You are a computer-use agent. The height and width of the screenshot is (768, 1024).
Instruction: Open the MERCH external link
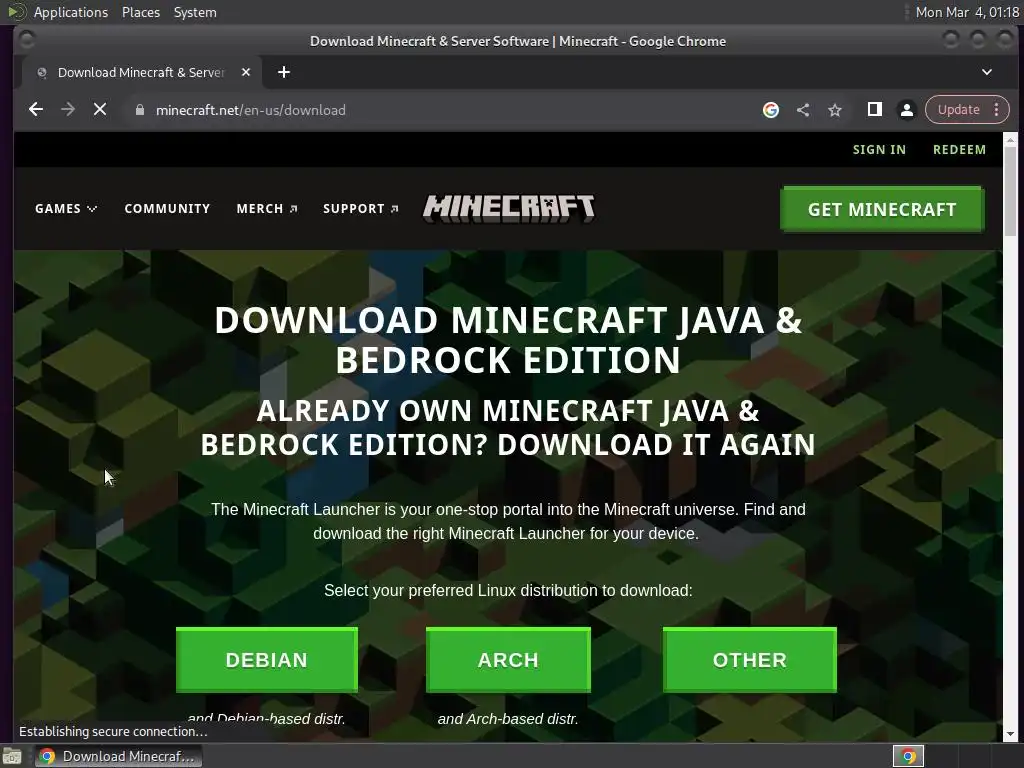point(267,208)
